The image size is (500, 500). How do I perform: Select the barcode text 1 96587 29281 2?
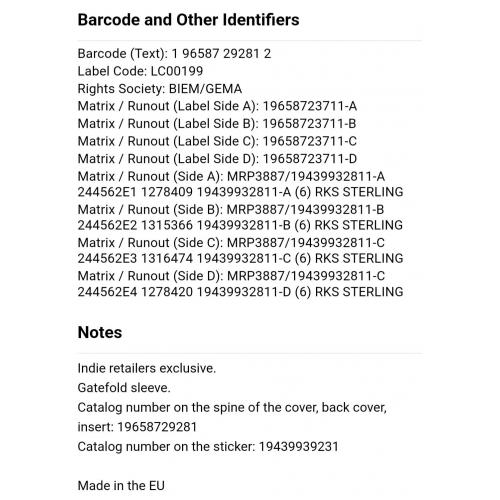(221, 54)
